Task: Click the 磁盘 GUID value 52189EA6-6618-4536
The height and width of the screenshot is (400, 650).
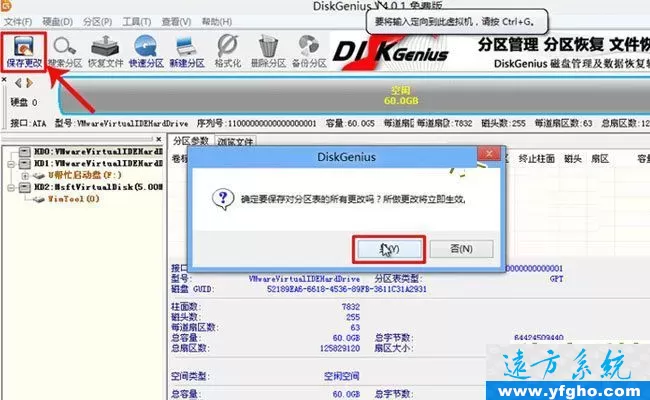Action: point(347,289)
